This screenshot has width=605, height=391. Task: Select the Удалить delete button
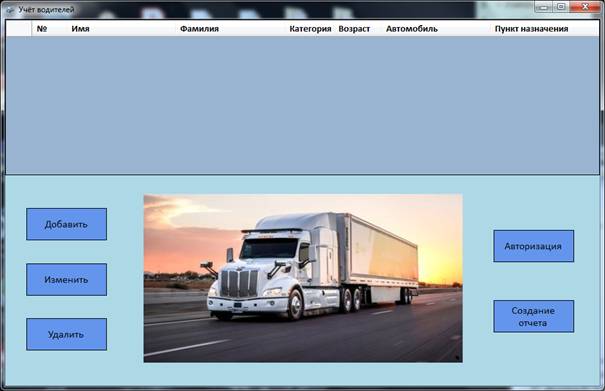coord(66,334)
